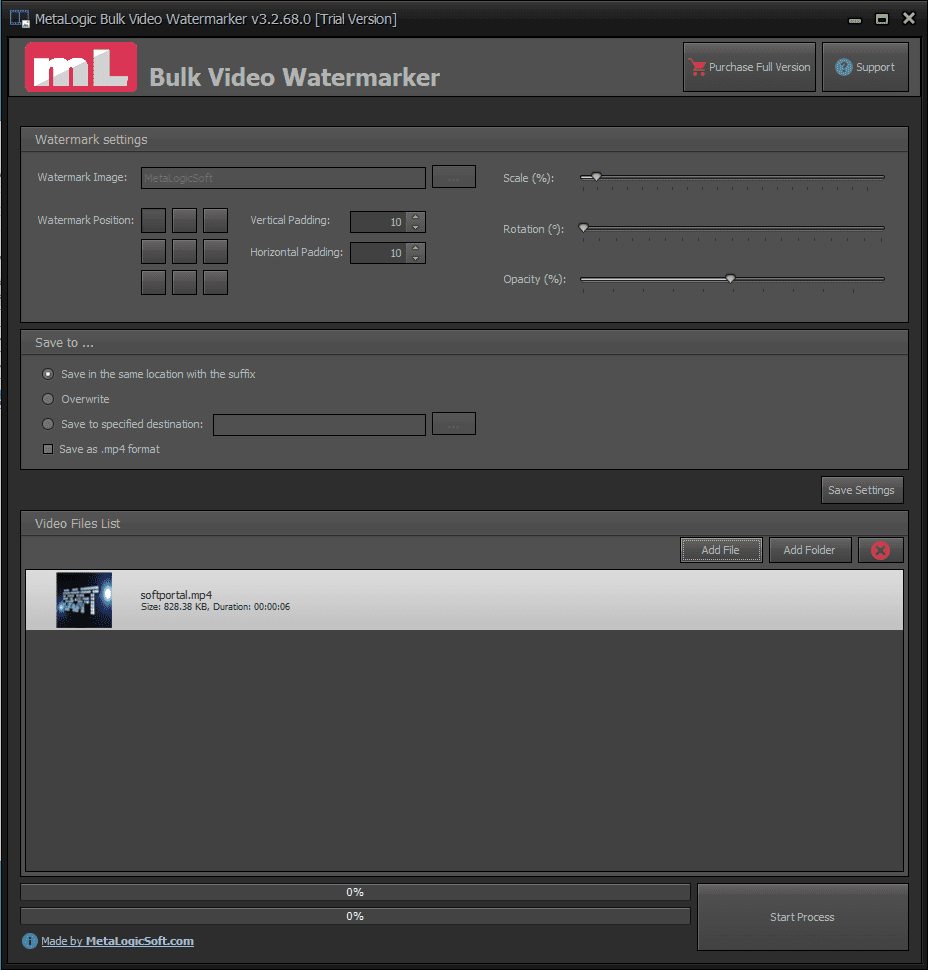
Task: Click the Horizontal Padding value field
Action: point(379,253)
